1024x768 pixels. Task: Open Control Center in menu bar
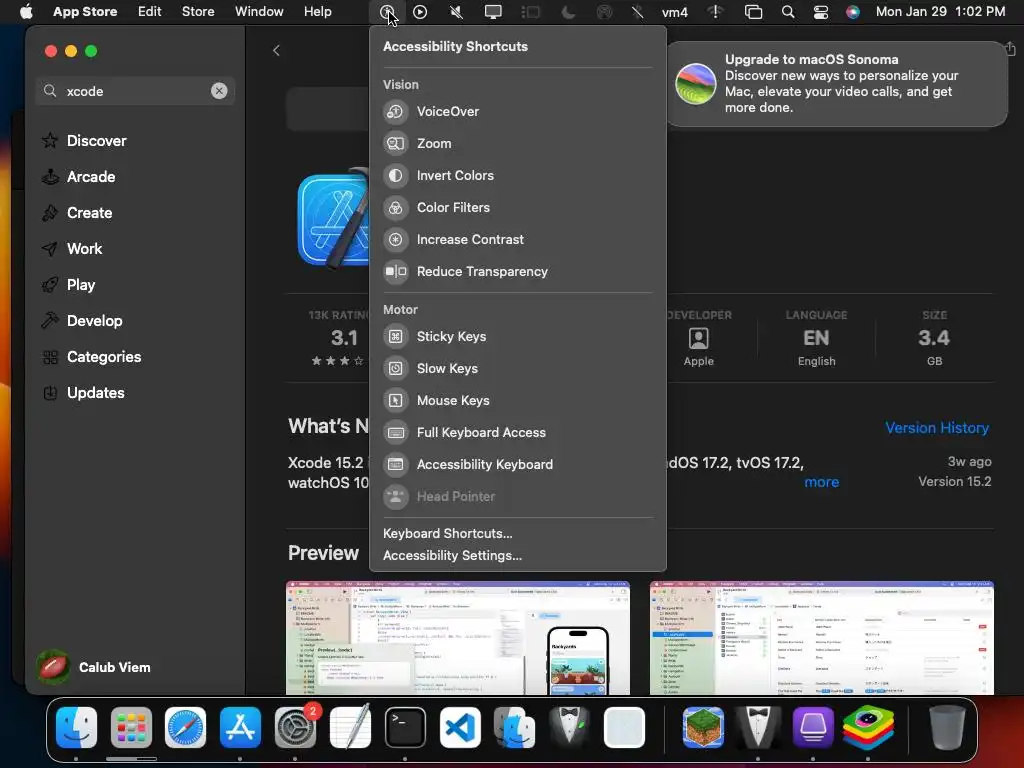click(x=821, y=12)
